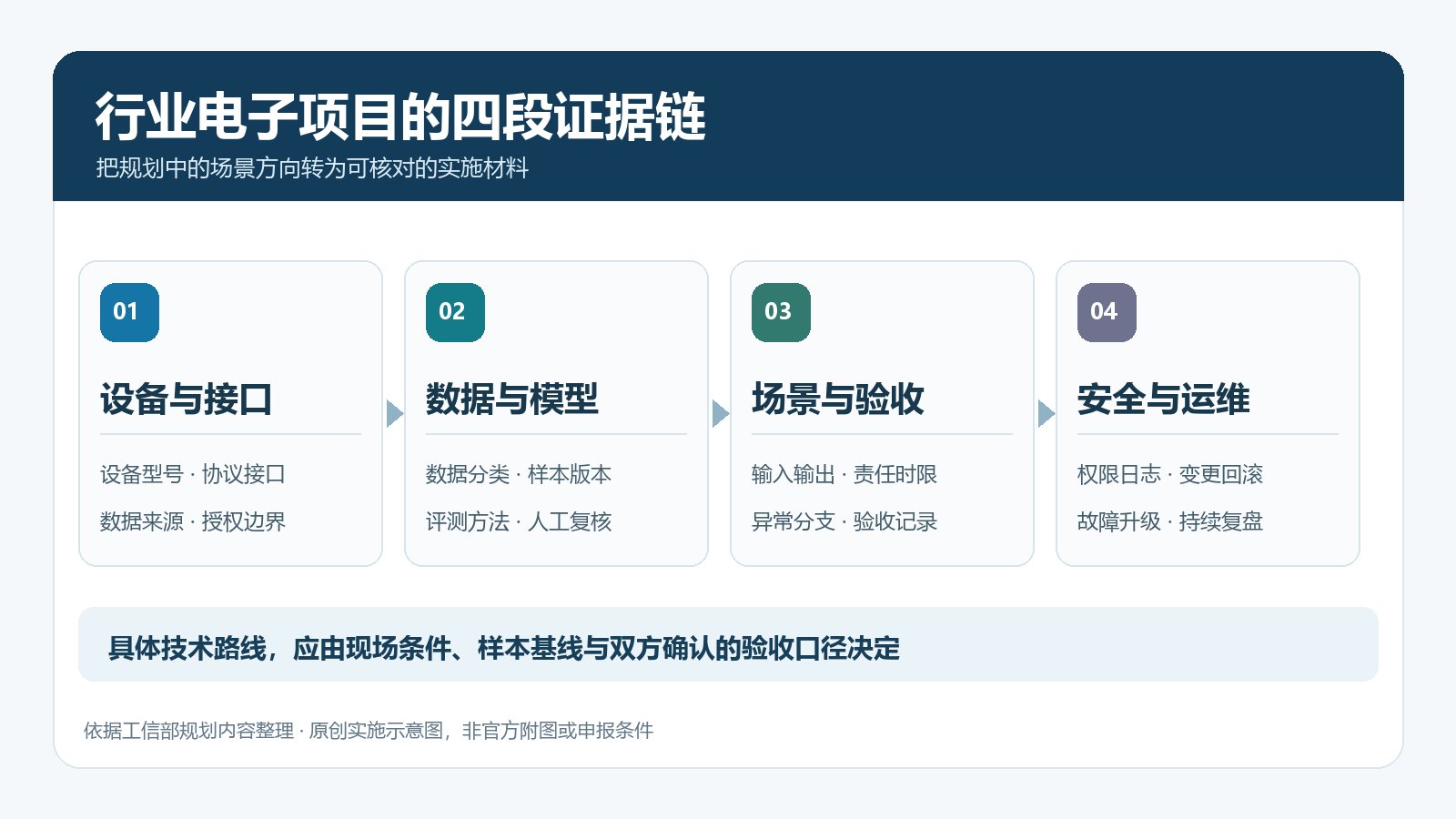Select the 04 step badge
This screenshot has width=1456, height=819.
(x=1107, y=312)
